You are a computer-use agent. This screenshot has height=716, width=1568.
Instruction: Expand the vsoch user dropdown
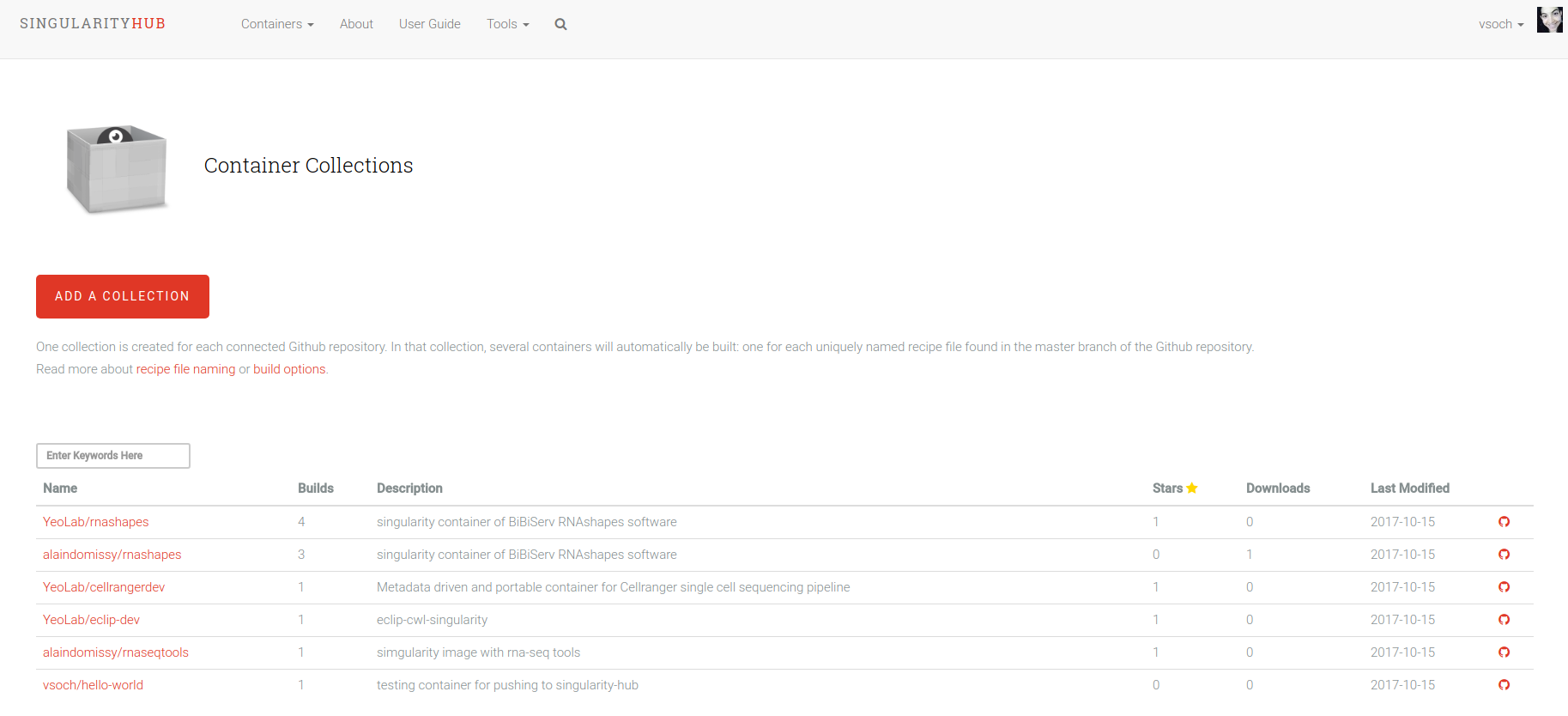[1501, 24]
